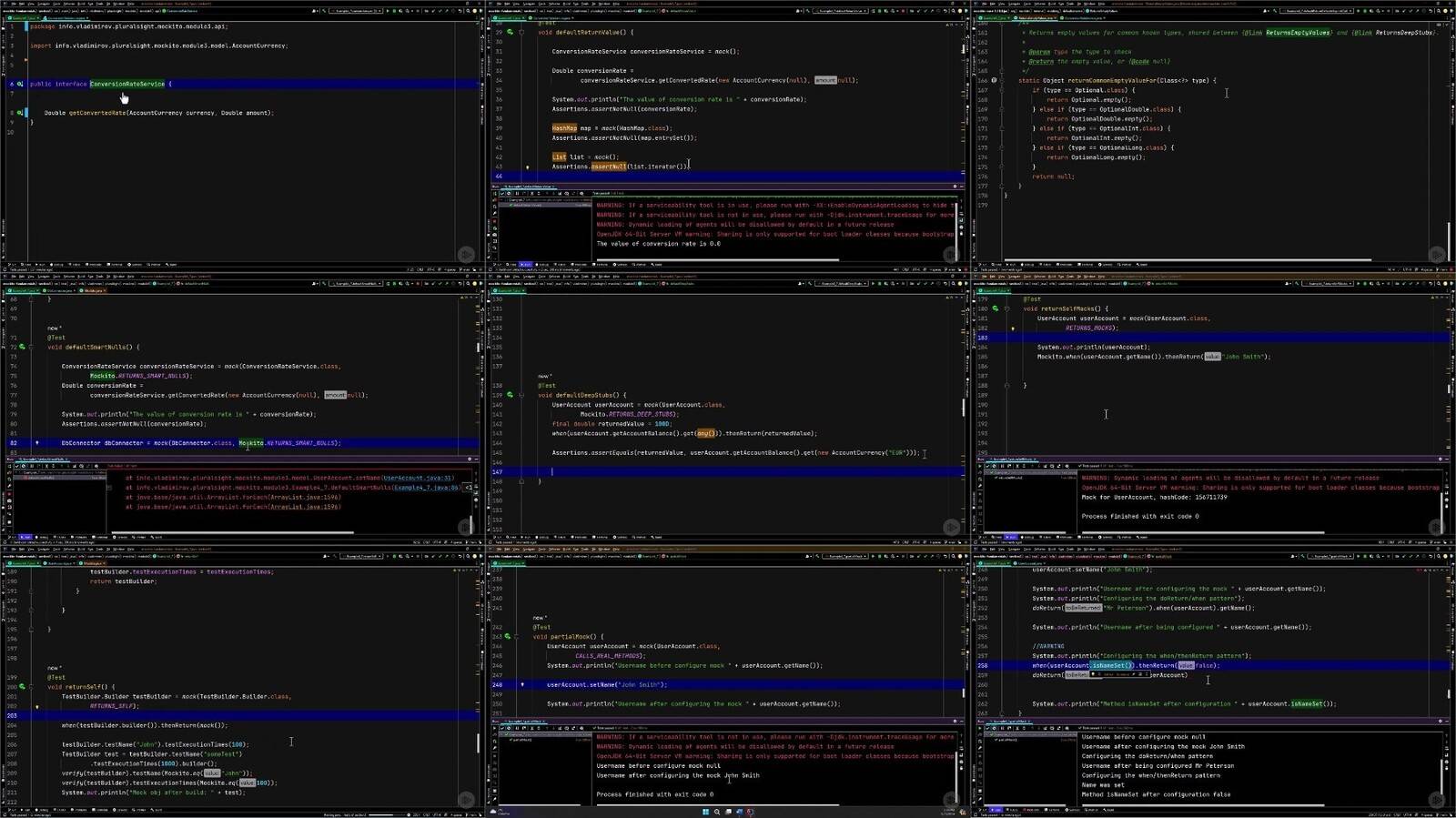This screenshot has height=818, width=1456.
Task: Run the partialMock test from its gutter icon
Action: [508, 636]
